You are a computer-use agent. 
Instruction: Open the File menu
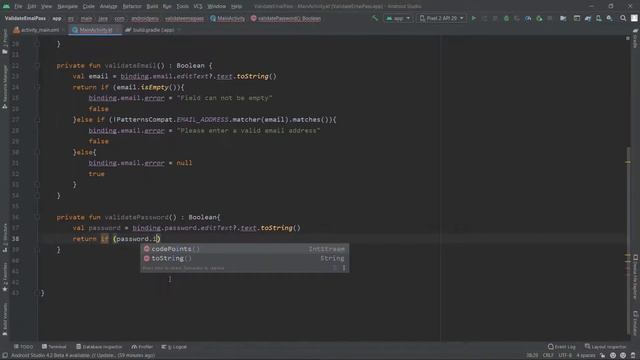[x=18, y=7]
